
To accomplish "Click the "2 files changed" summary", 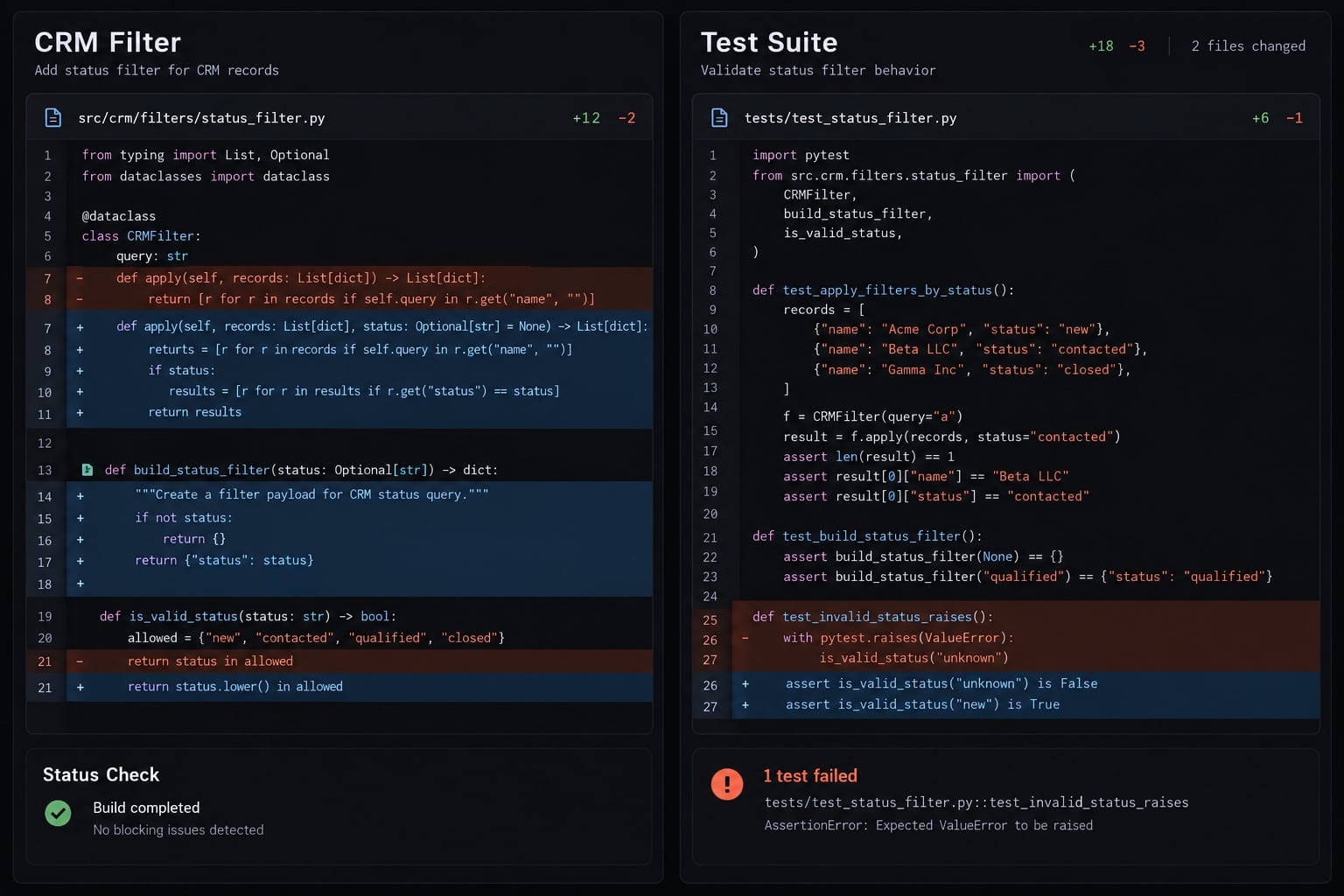I will [x=1249, y=45].
